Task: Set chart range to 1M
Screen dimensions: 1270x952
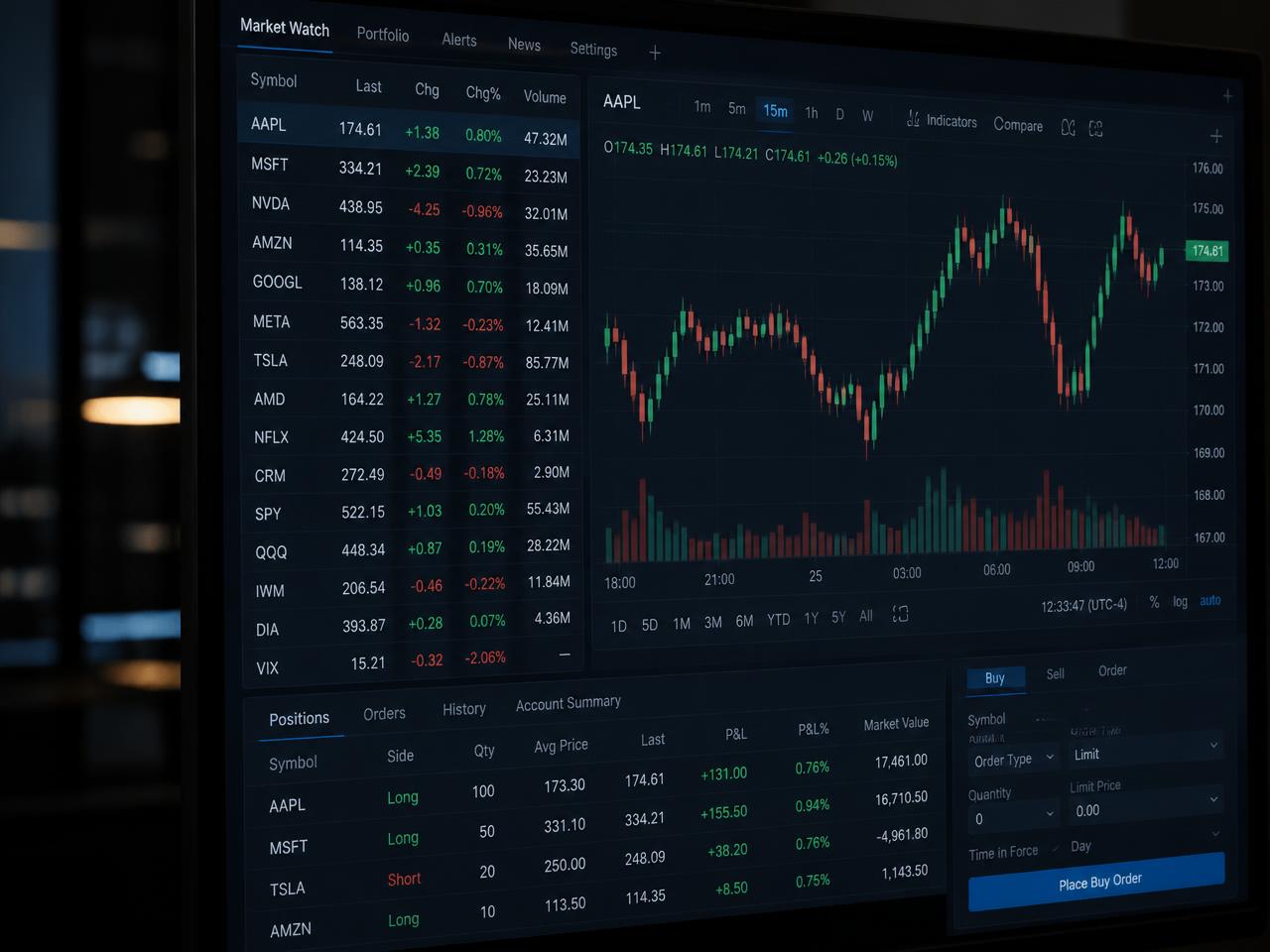Action: pos(682,624)
